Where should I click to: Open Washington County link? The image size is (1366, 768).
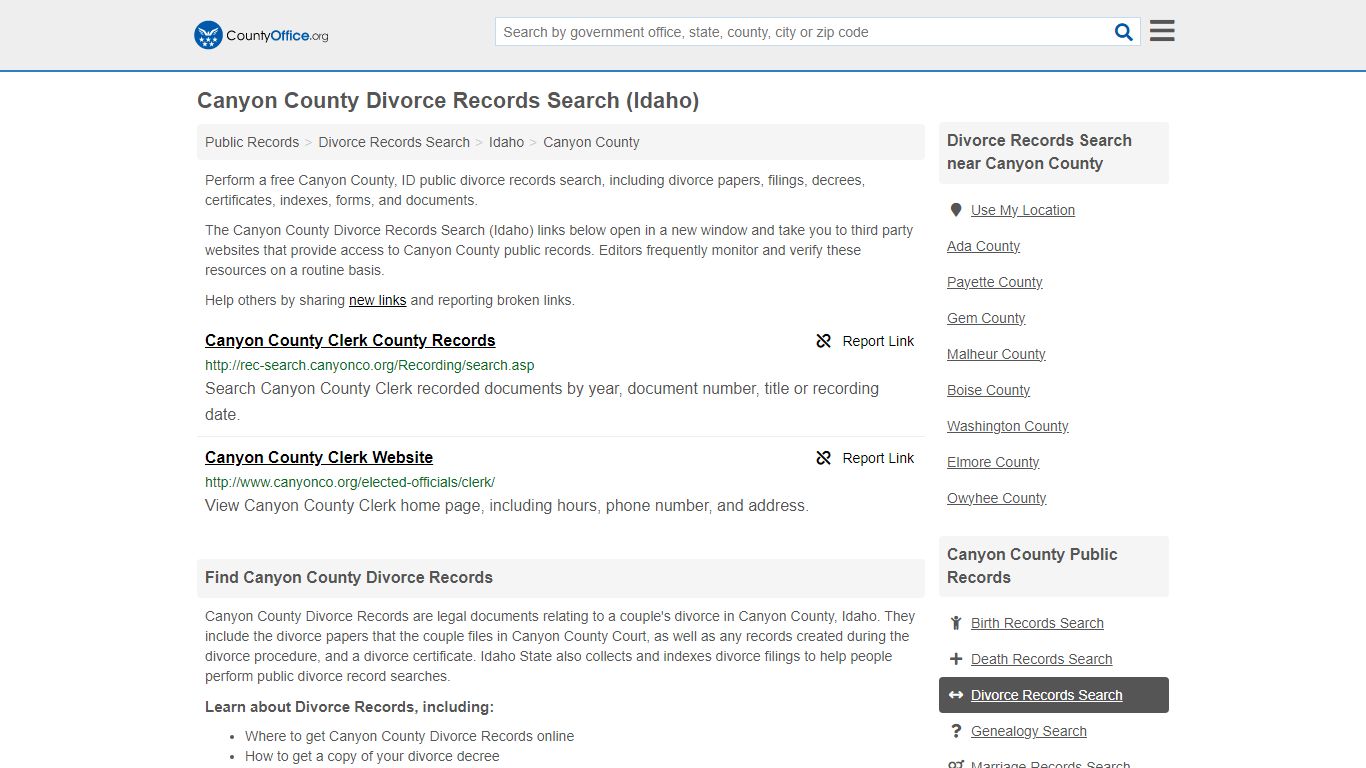(x=1008, y=426)
